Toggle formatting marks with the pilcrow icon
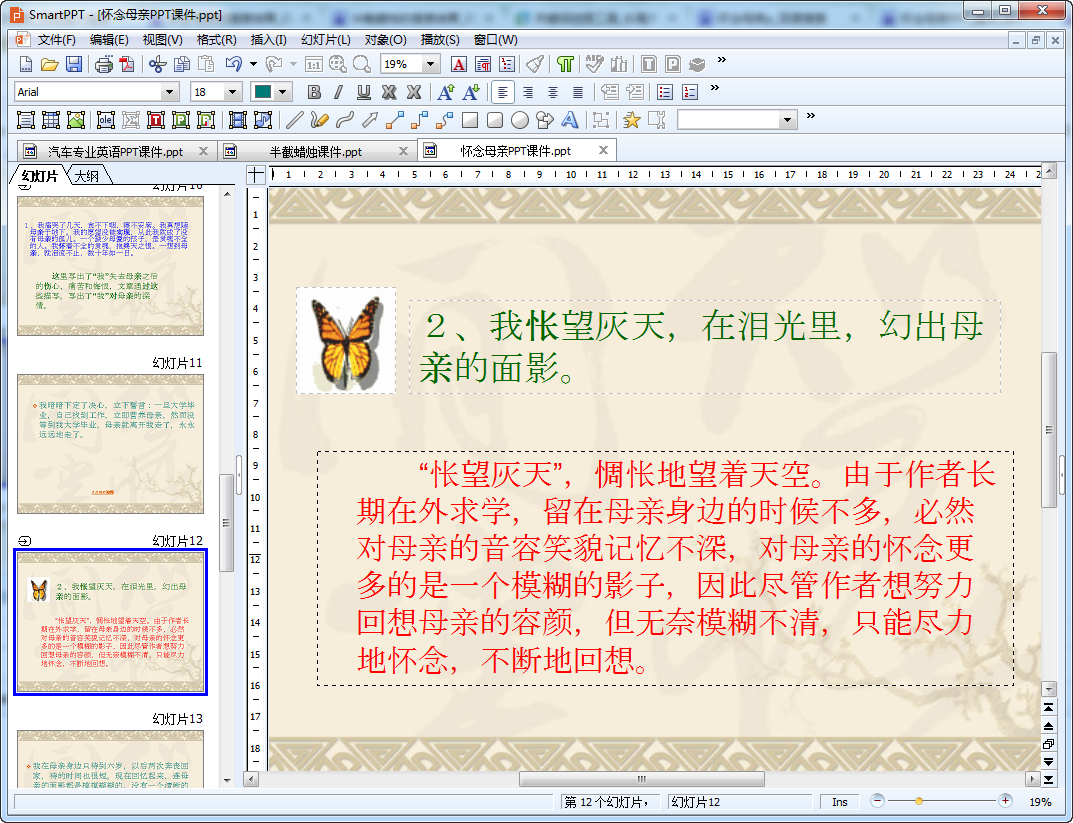This screenshot has height=823, width=1073. click(x=565, y=64)
